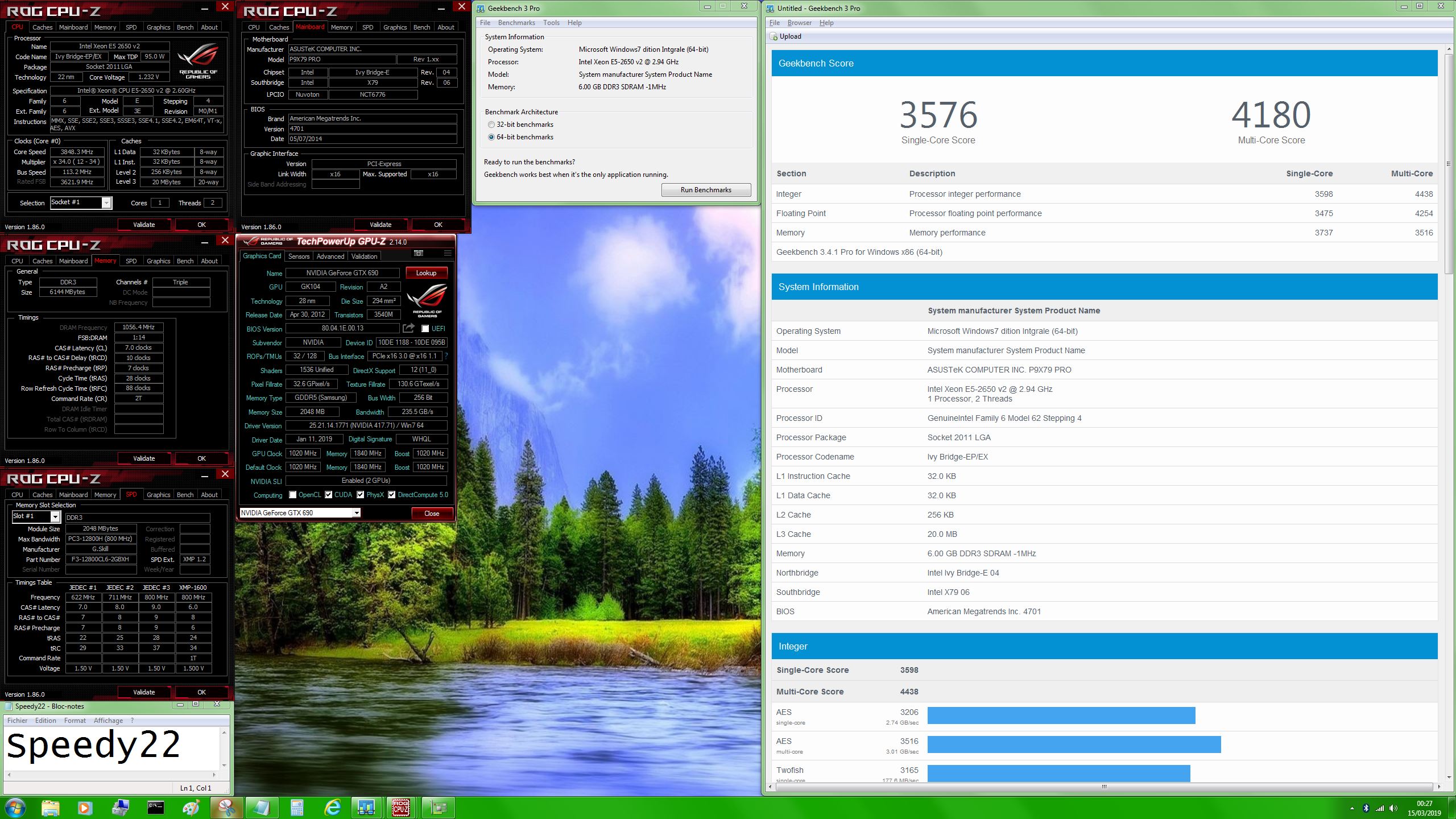
Task: Click Close button in GPU-Z
Action: click(432, 514)
